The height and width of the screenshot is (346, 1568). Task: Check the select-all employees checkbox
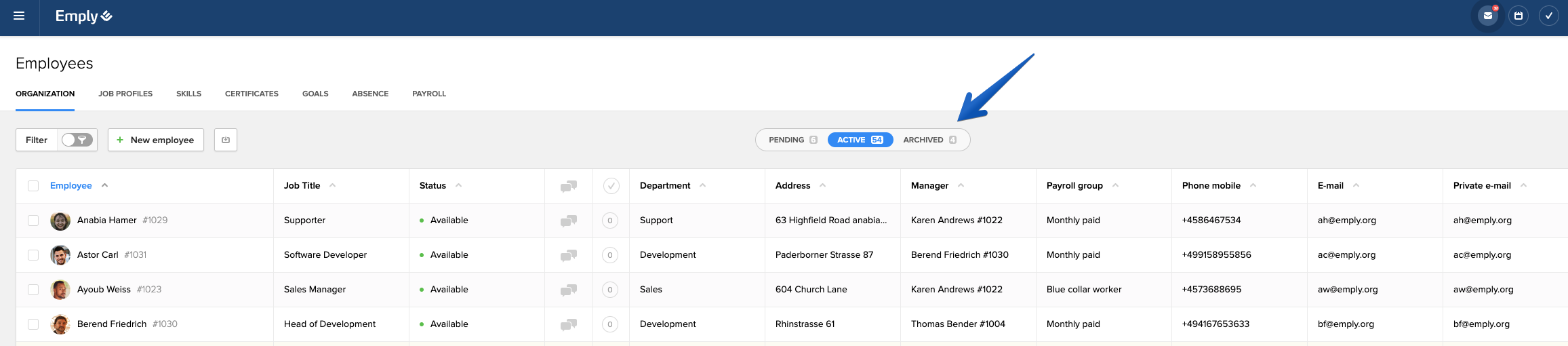click(x=33, y=186)
